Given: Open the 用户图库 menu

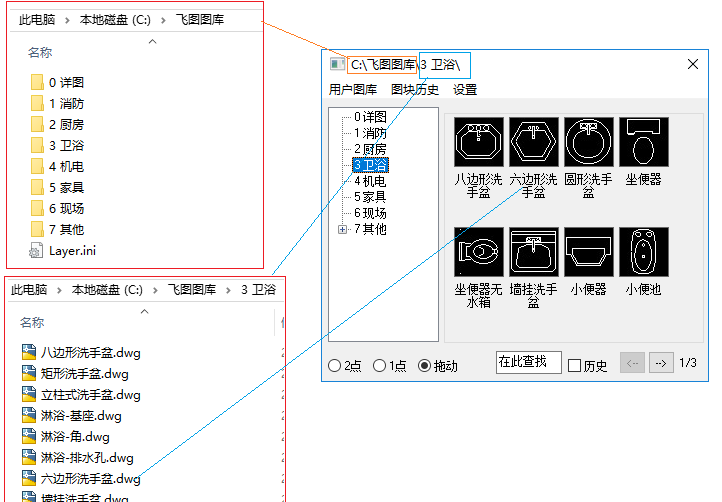Looking at the screenshot, I should click(353, 89).
